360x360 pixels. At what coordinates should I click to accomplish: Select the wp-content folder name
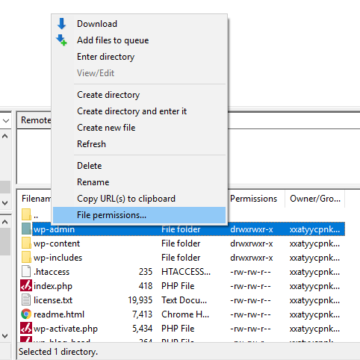click(x=57, y=244)
